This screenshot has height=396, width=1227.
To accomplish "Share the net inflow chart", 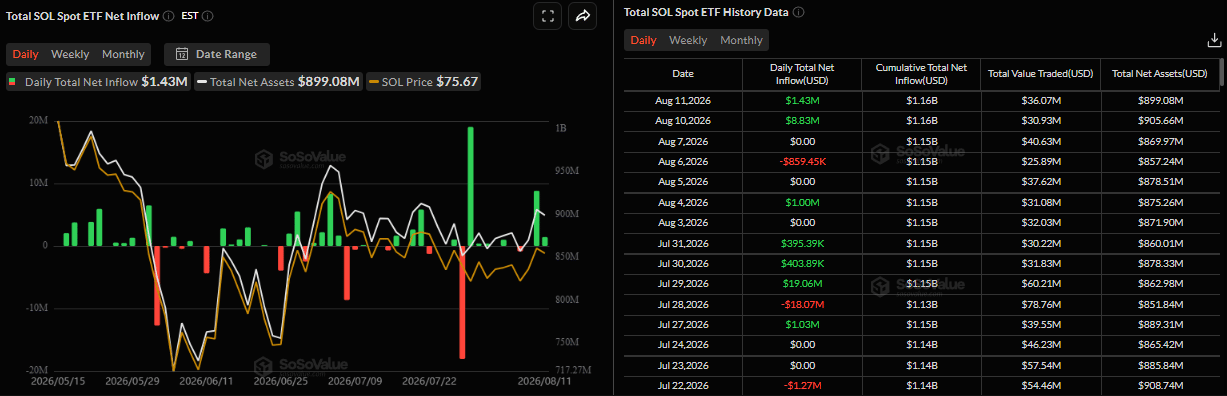I will pyautogui.click(x=583, y=16).
